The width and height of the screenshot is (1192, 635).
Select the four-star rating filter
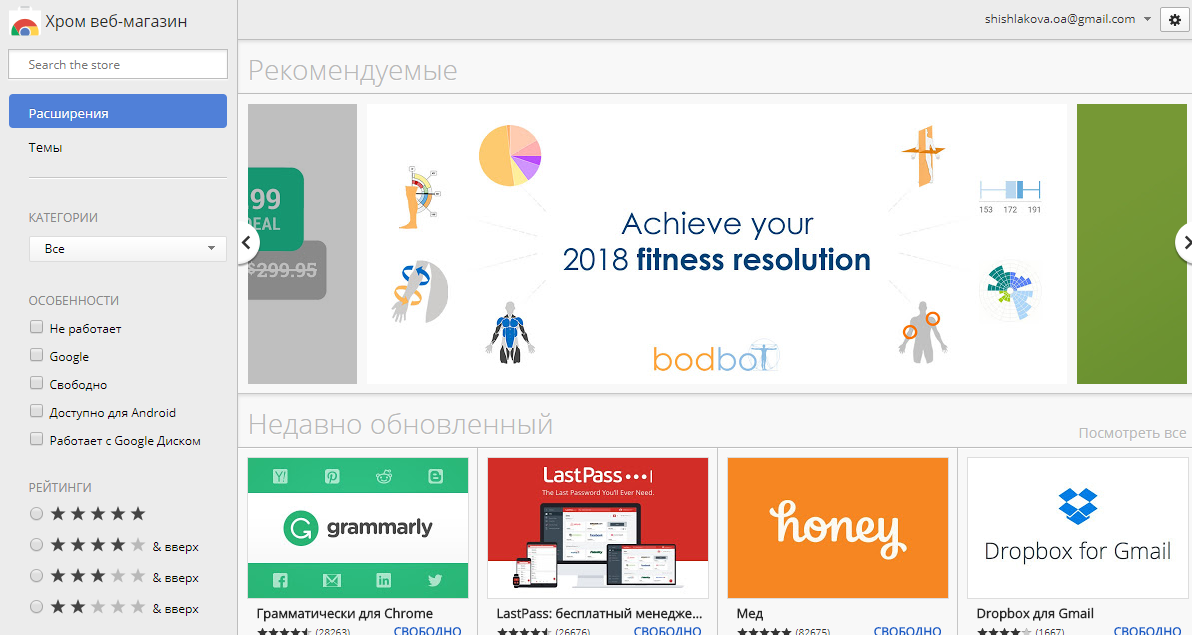35,545
